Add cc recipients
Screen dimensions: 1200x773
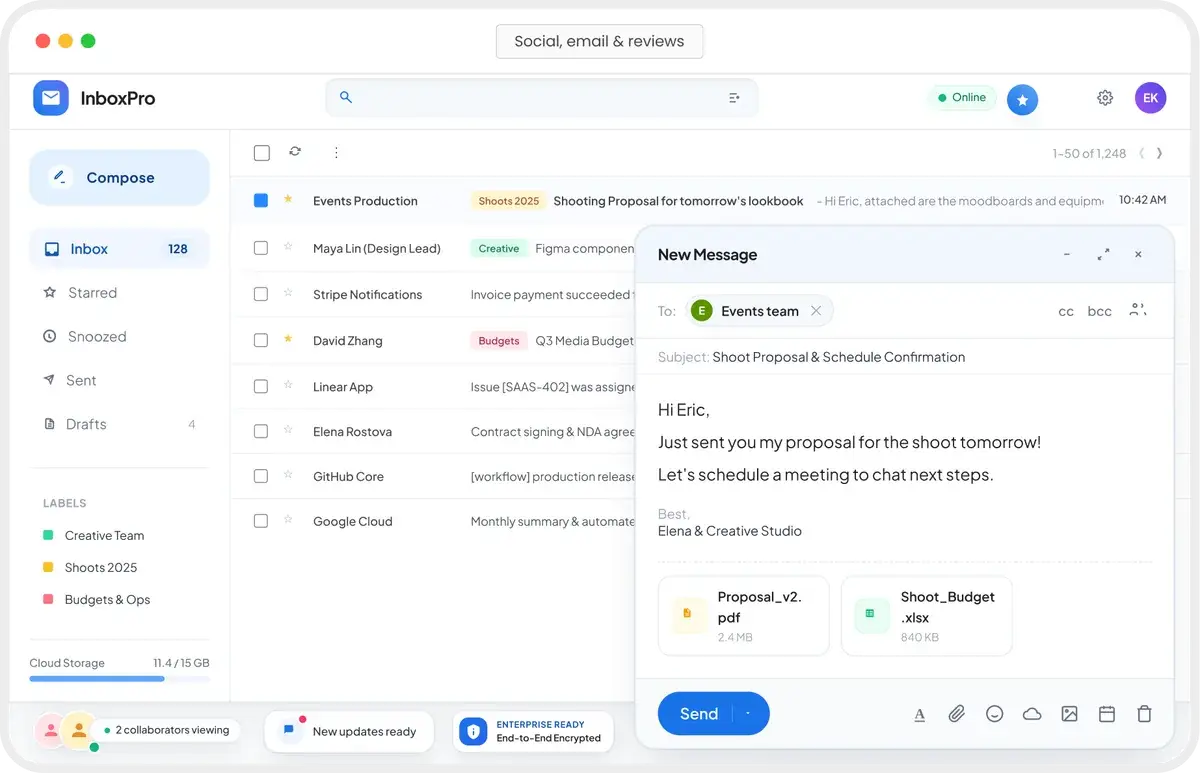(x=1066, y=311)
